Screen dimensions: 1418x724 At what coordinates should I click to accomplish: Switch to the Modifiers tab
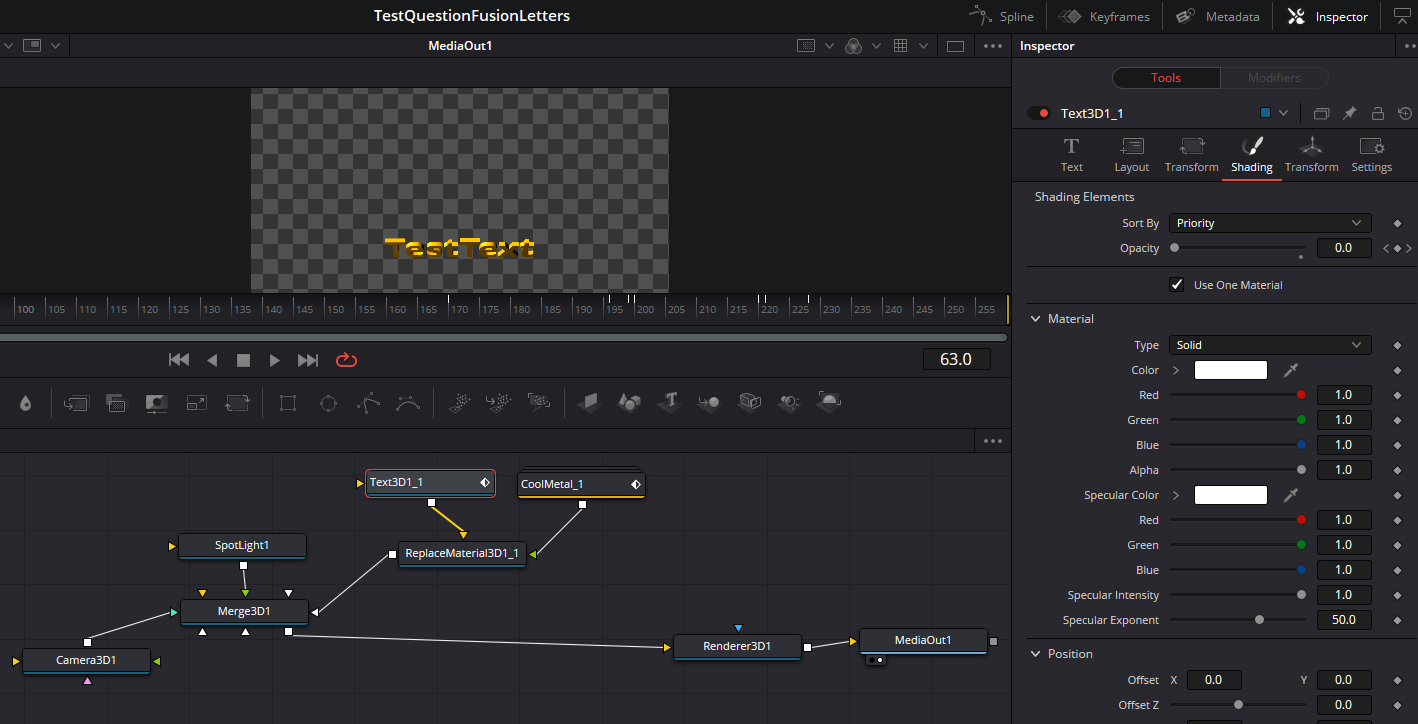(x=1274, y=78)
